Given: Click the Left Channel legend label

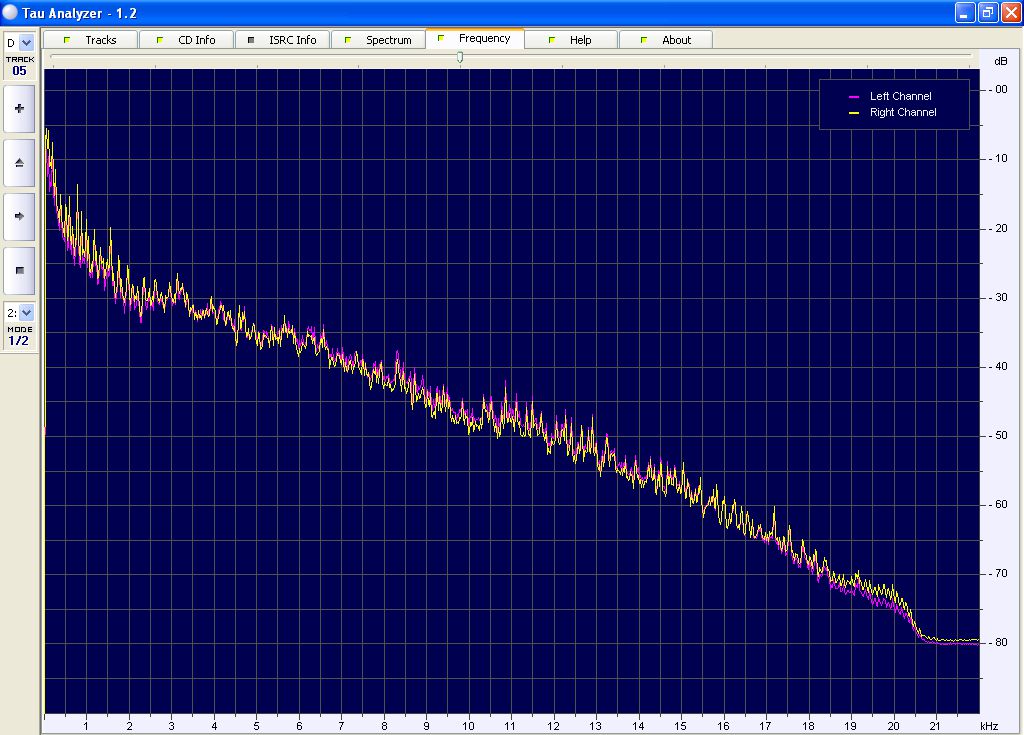Looking at the screenshot, I should point(900,97).
